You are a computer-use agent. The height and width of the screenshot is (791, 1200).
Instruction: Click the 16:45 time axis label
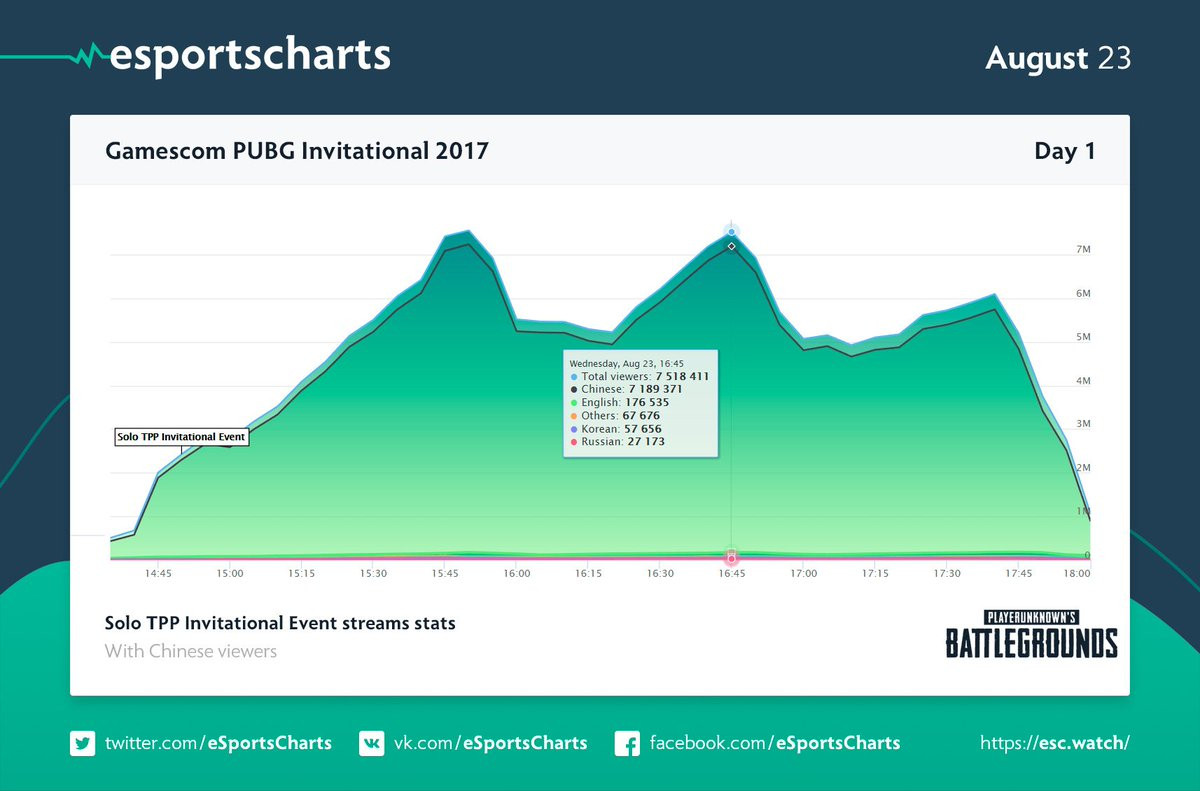click(x=732, y=574)
